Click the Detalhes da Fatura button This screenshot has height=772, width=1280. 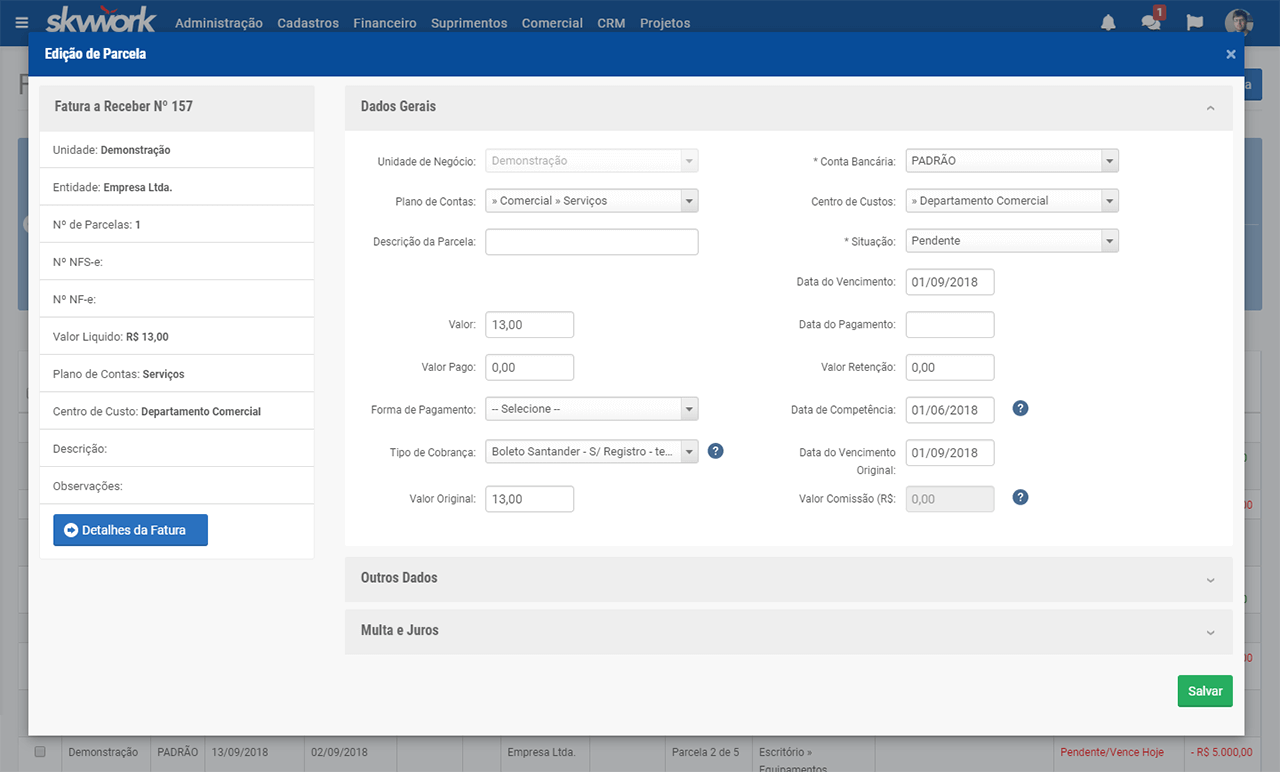130,530
